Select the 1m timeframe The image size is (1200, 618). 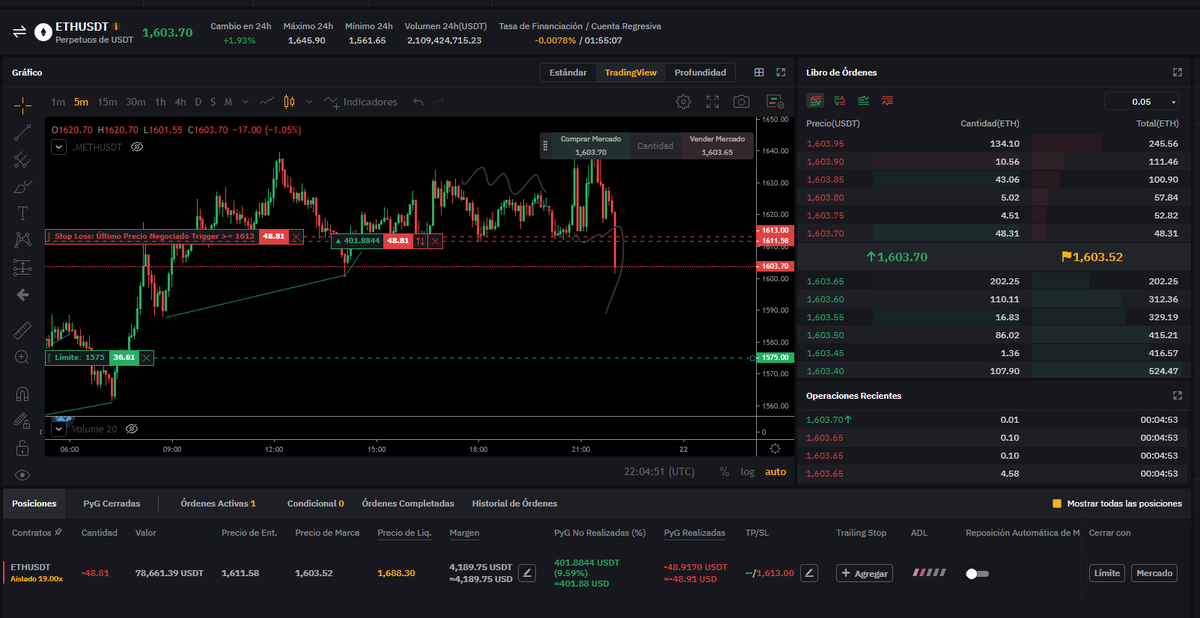pyautogui.click(x=58, y=102)
